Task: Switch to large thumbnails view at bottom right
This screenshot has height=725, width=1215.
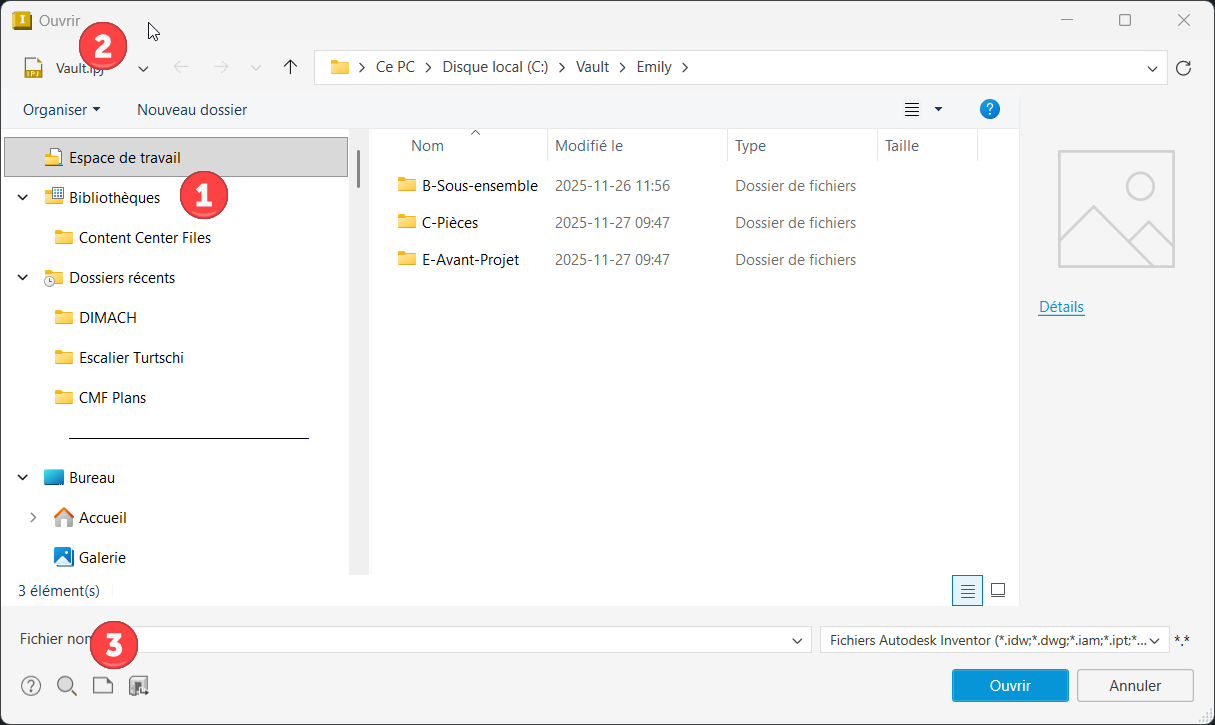Action: pyautogui.click(x=998, y=591)
